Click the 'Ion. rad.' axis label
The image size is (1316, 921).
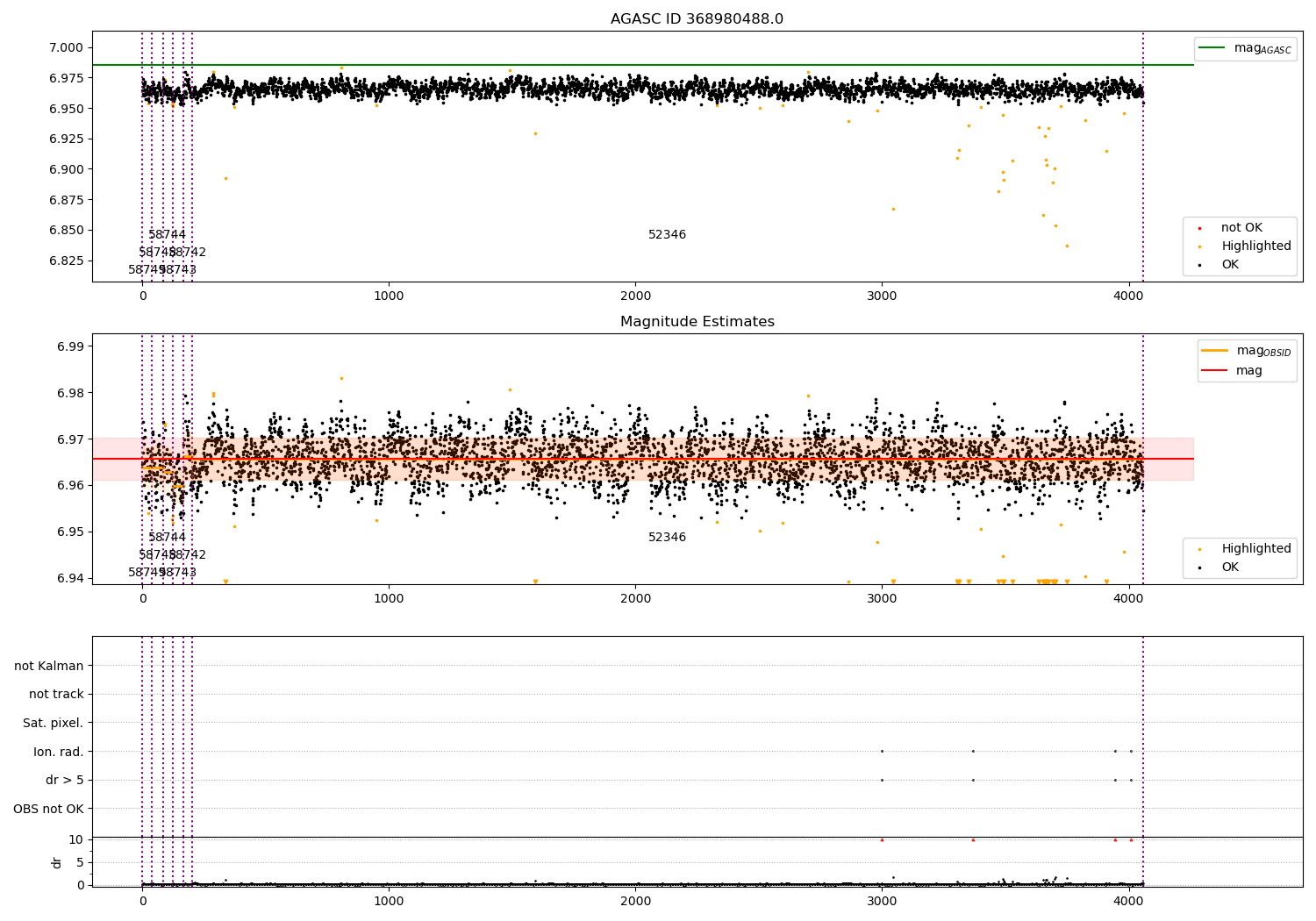[59, 752]
